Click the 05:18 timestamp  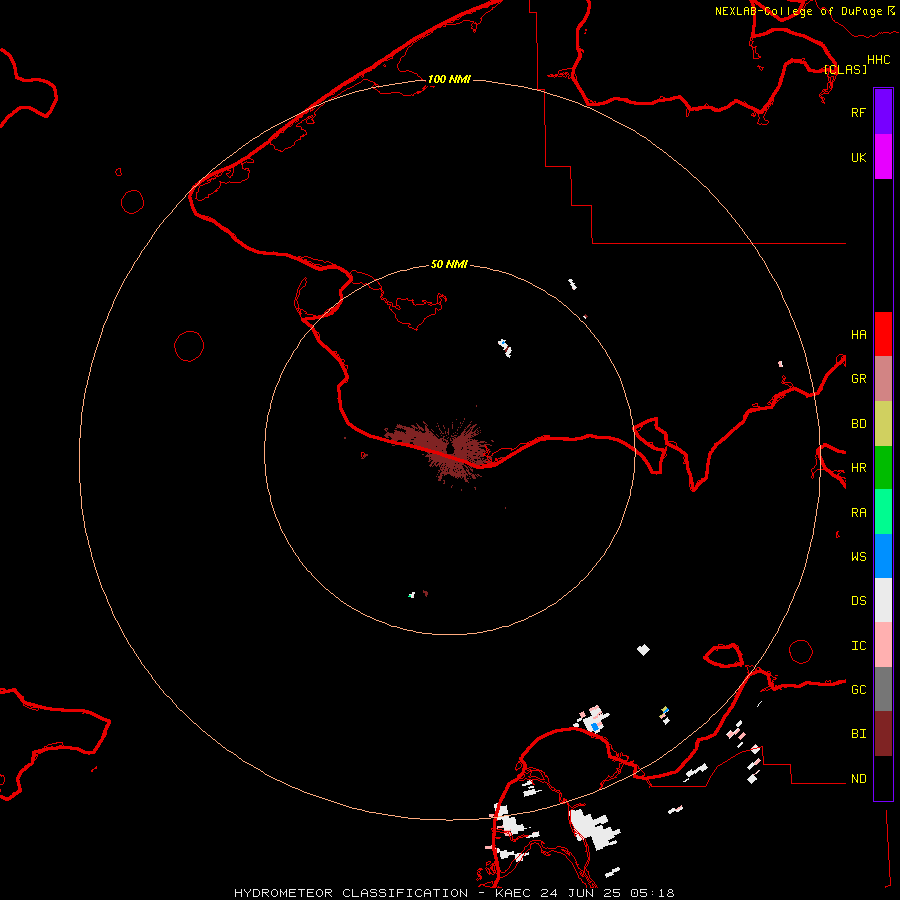click(x=651, y=893)
